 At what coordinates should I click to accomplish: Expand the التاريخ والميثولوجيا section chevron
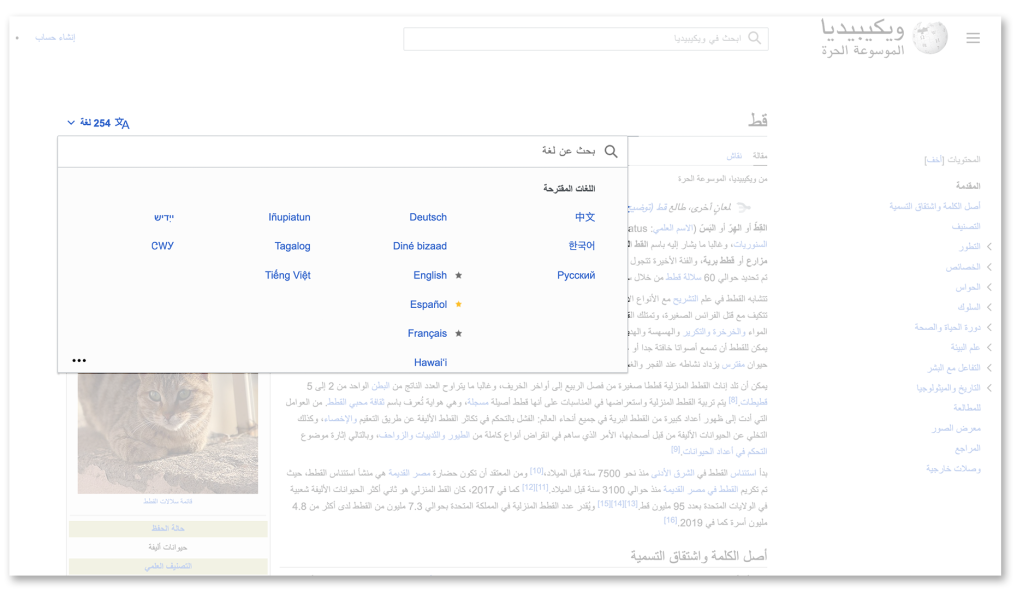[x=989, y=388]
